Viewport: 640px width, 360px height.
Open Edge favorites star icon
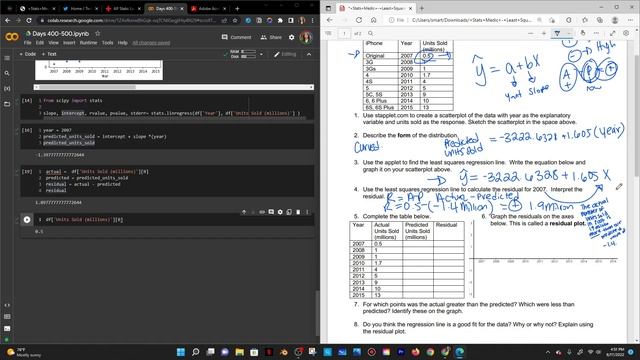tap(584, 20)
